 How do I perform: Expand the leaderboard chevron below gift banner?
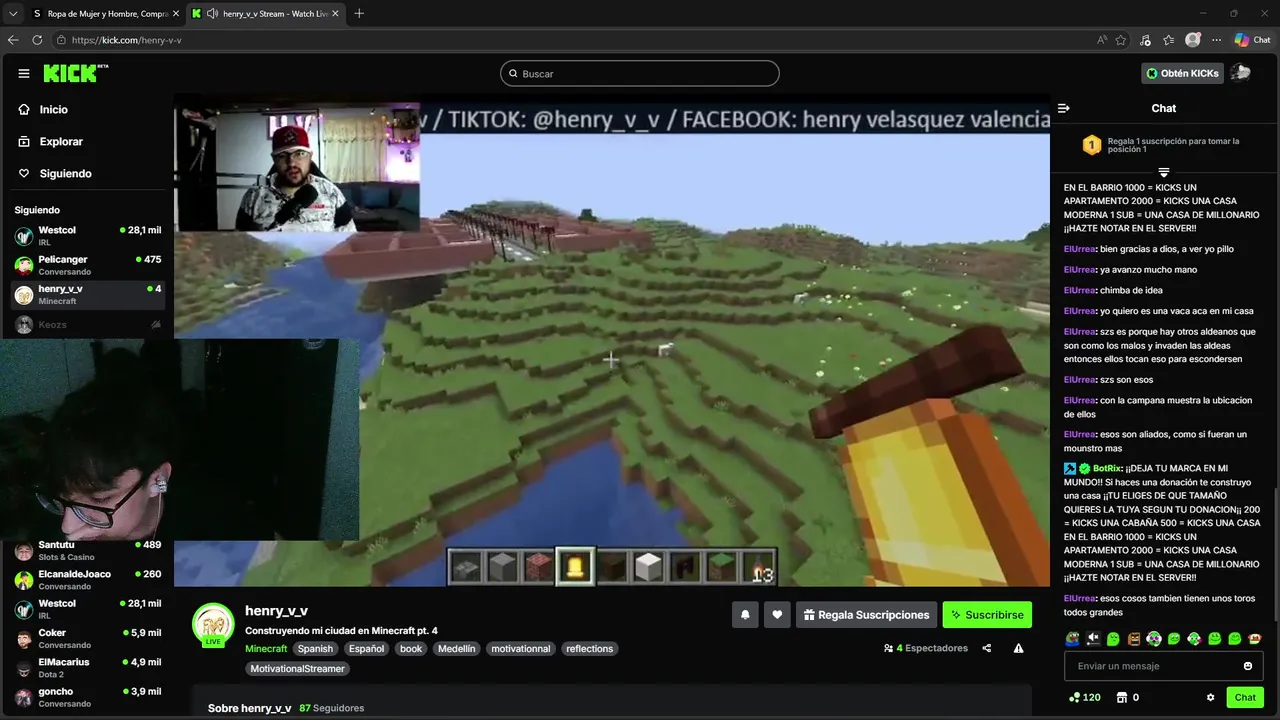pos(1163,172)
